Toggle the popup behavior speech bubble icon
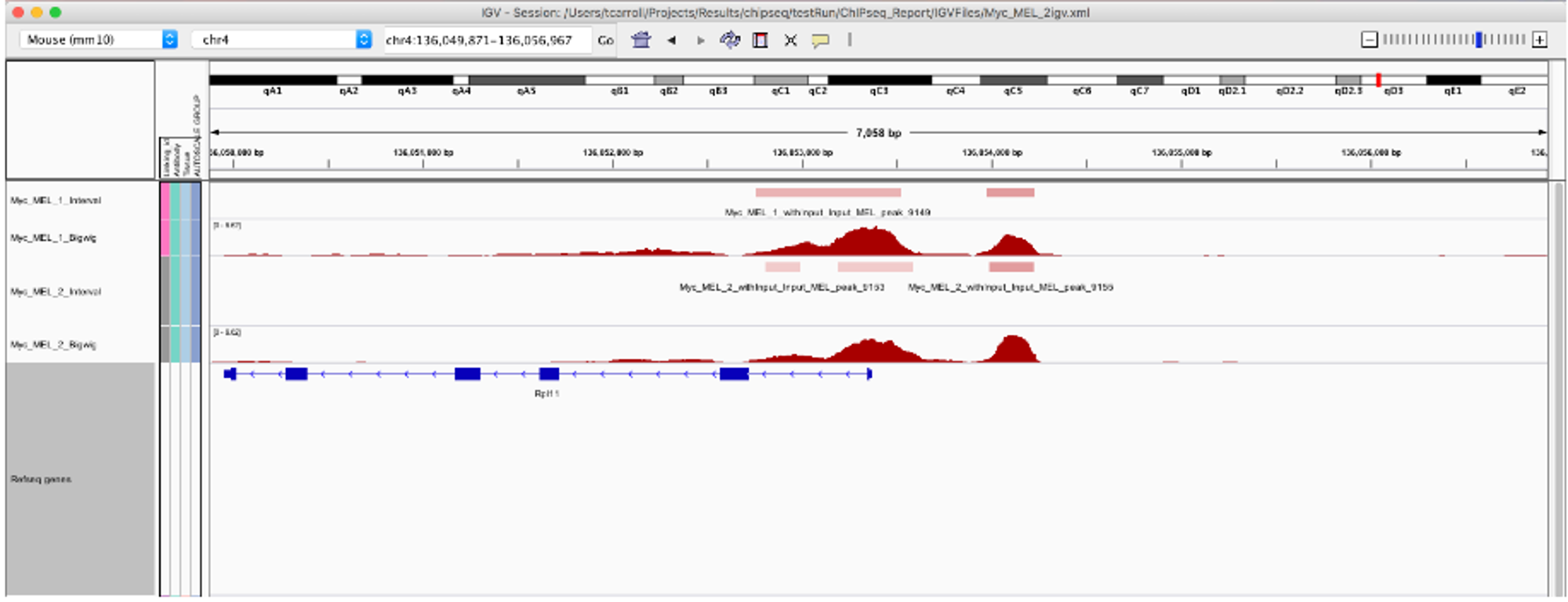Screen dimensions: 1568x602 point(820,40)
